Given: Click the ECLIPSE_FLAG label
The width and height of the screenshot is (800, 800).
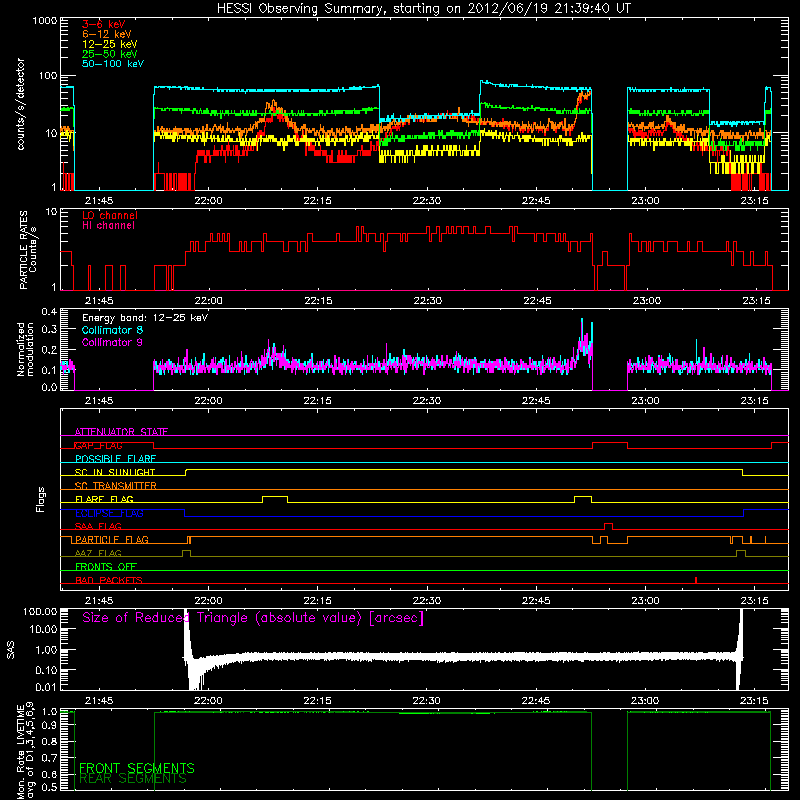Looking at the screenshot, I should [x=109, y=513].
